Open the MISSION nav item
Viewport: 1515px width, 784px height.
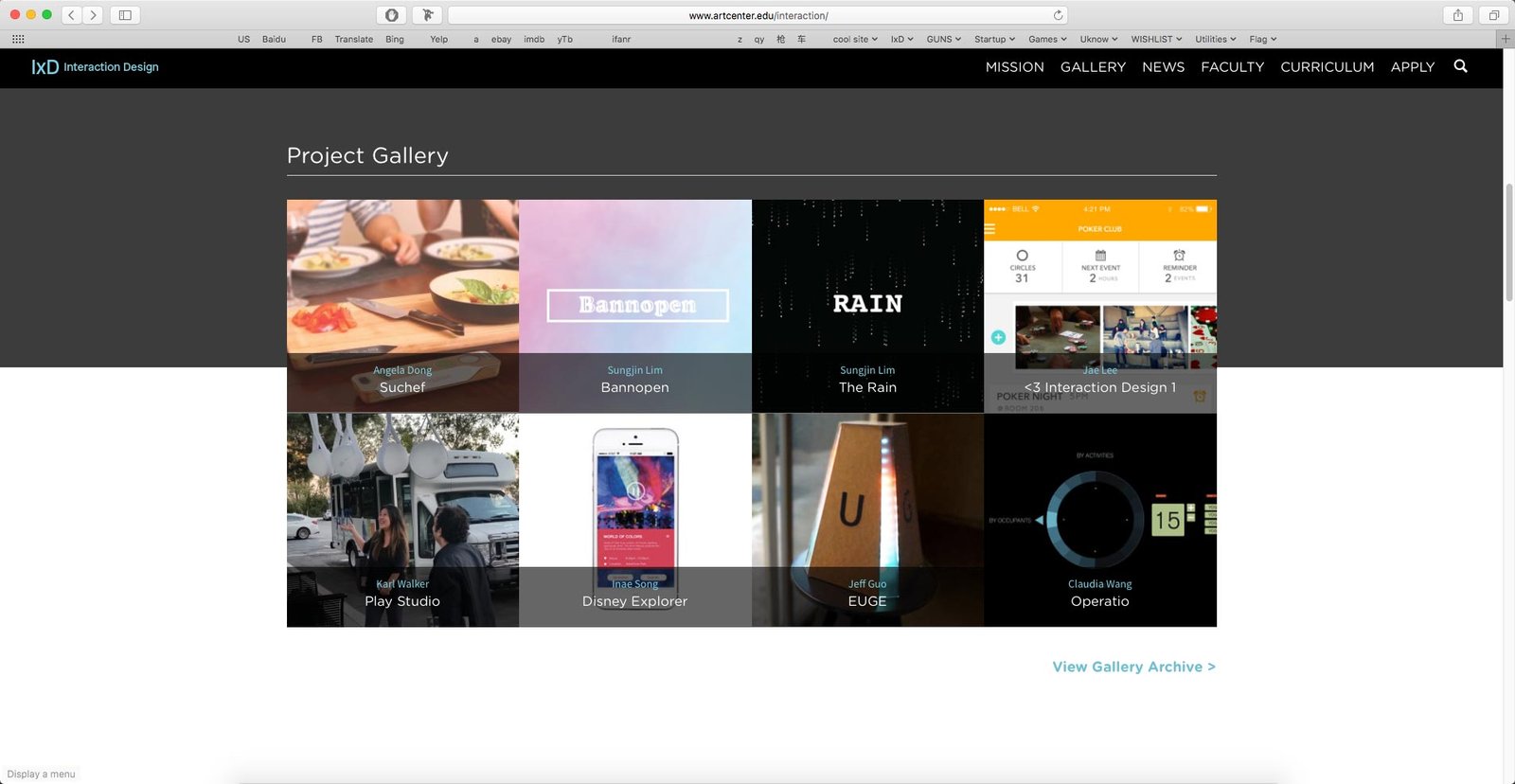1014,67
